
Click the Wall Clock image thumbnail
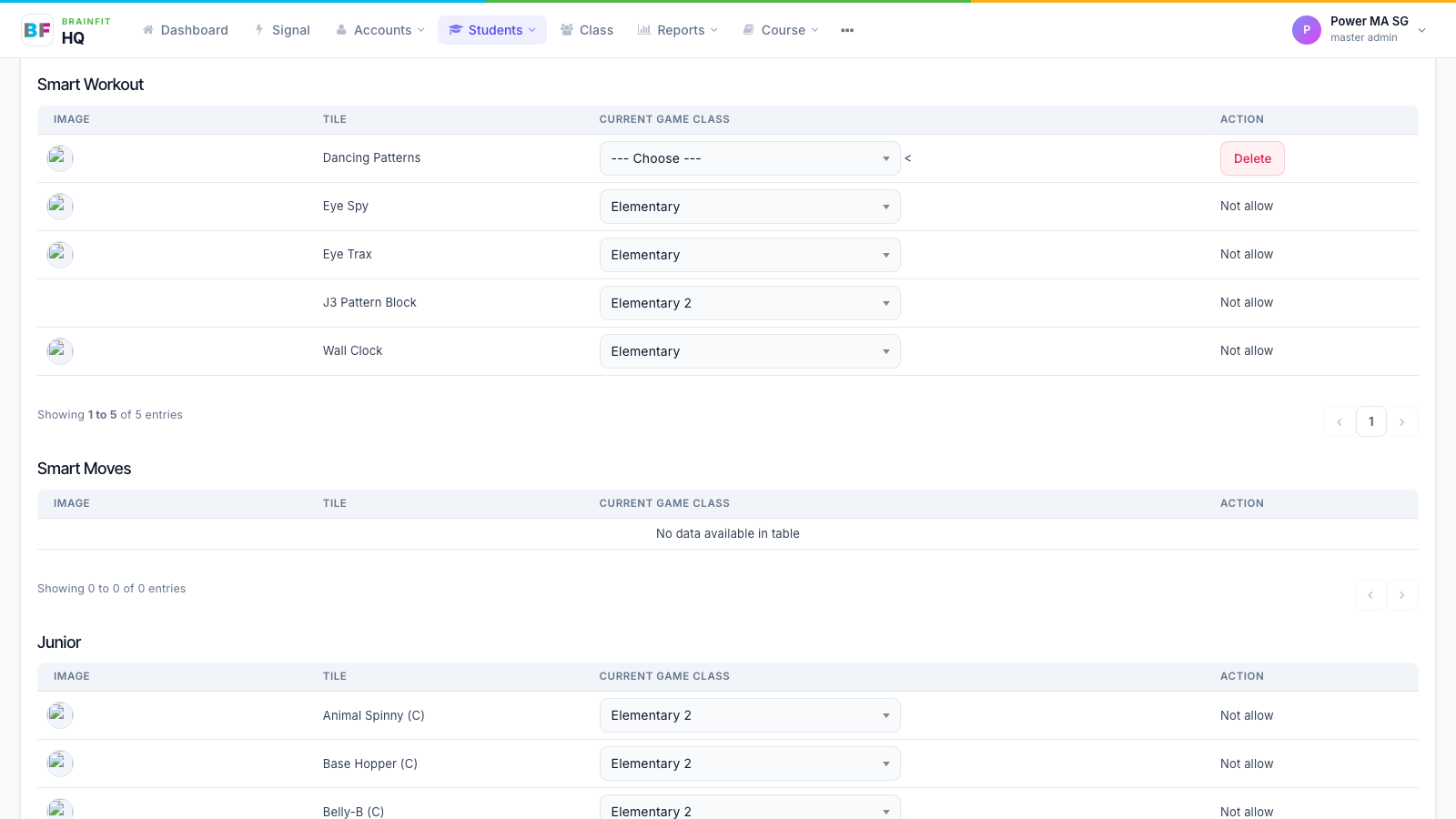point(60,351)
